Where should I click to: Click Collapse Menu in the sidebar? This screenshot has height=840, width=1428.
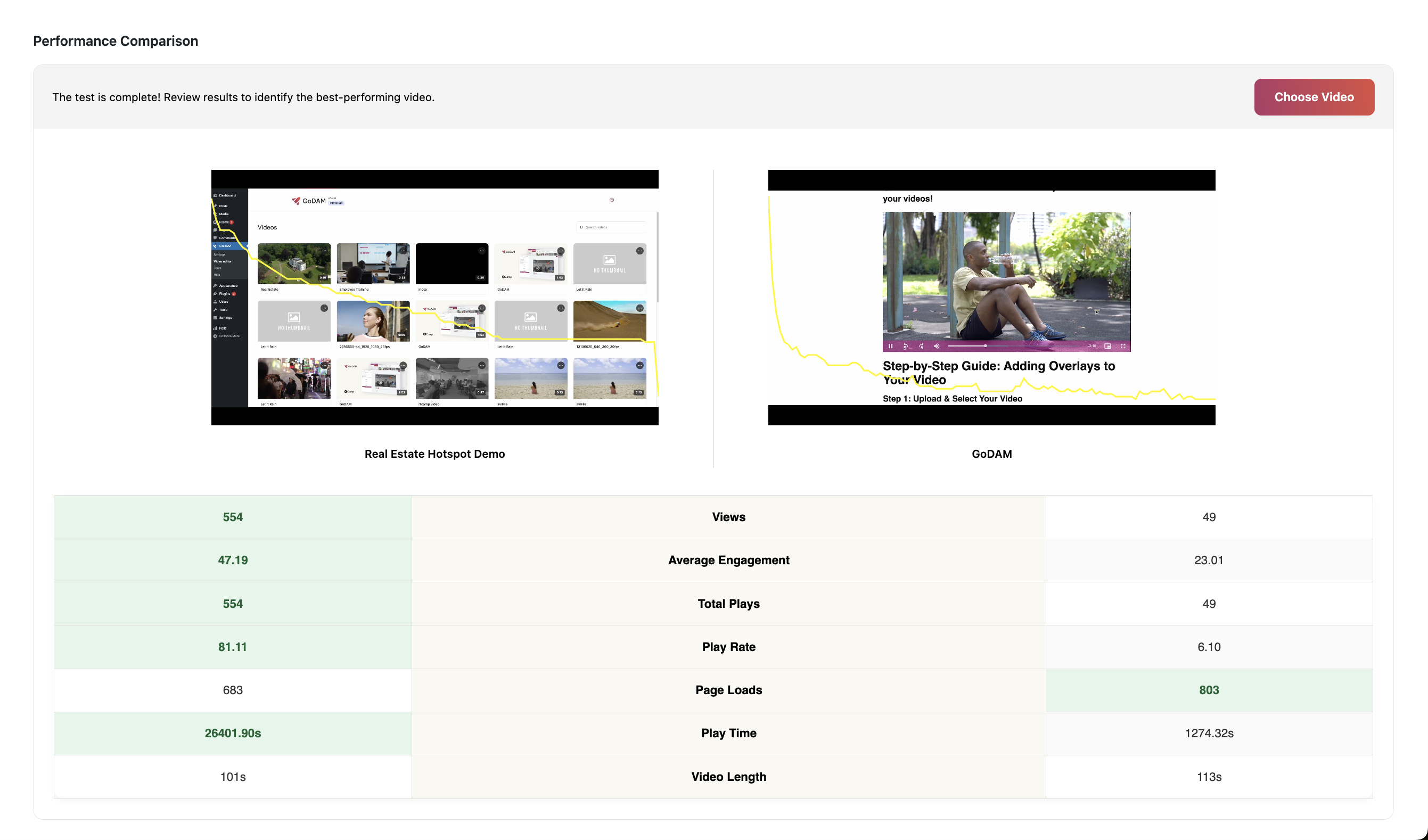[228, 336]
